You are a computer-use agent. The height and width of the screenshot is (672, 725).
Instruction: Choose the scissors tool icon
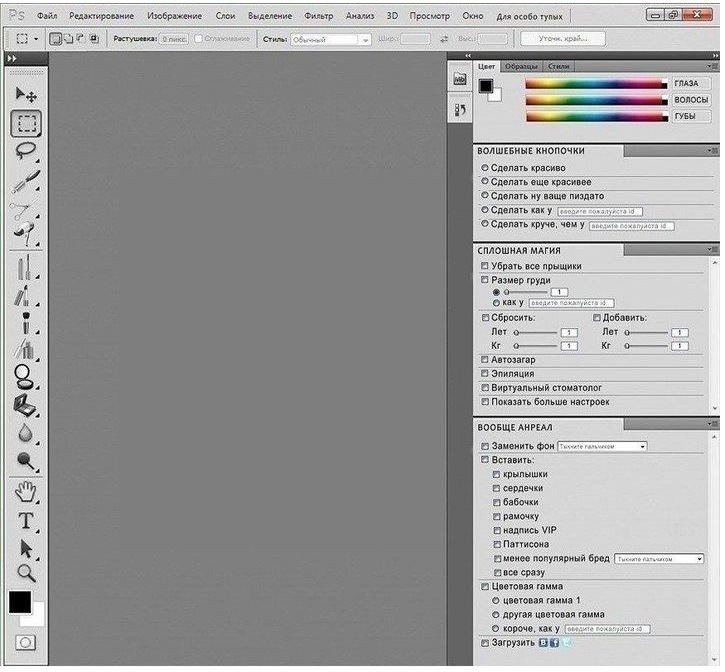[x=24, y=209]
